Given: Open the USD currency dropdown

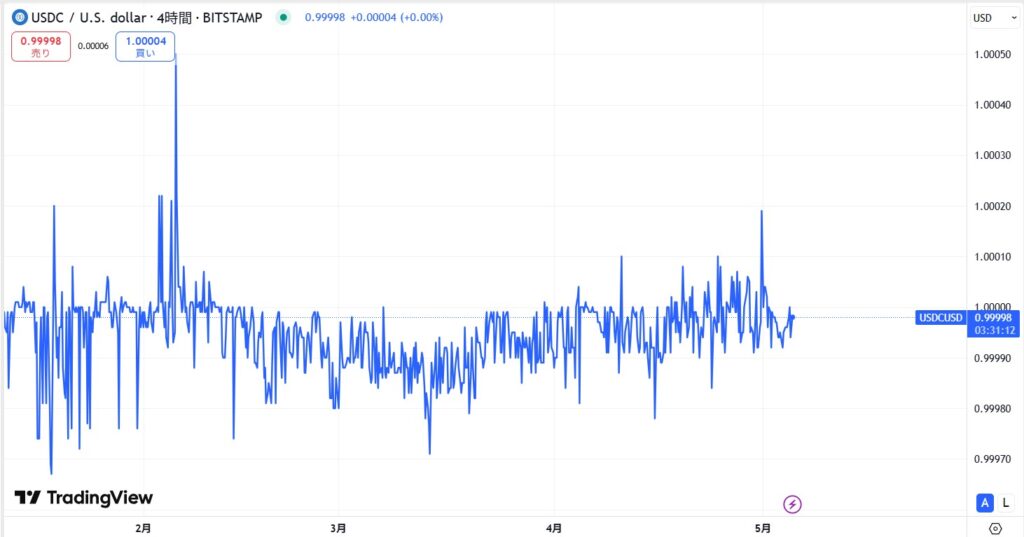Looking at the screenshot, I should tap(994, 18).
